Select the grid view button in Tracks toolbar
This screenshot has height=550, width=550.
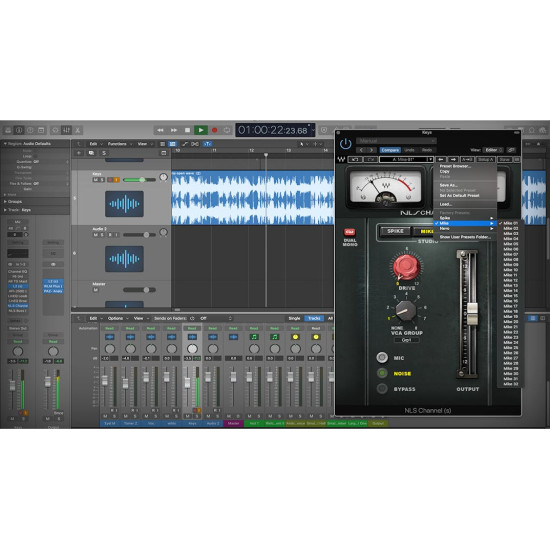[172, 144]
